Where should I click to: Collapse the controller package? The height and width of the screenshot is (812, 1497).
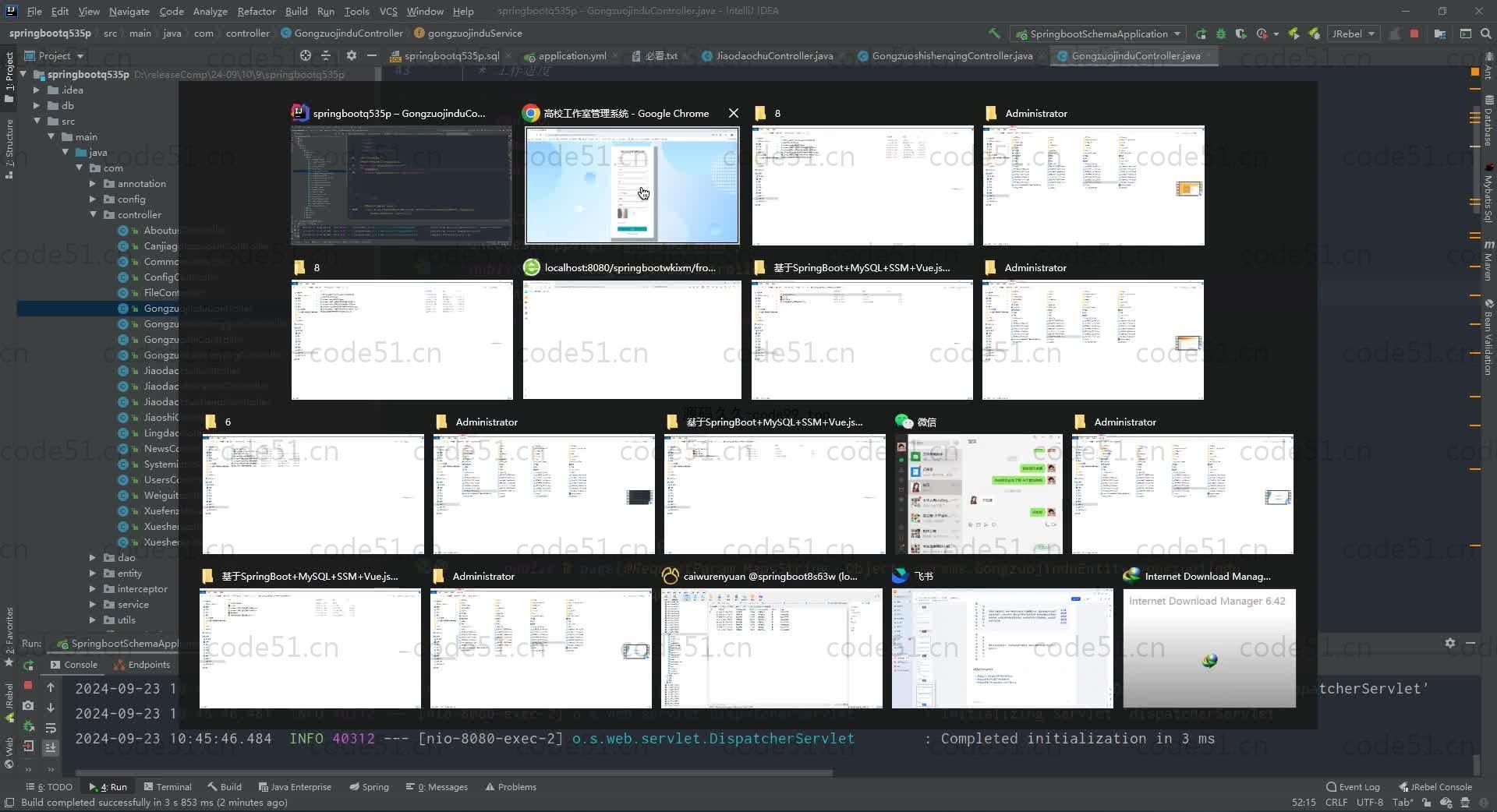pos(93,214)
